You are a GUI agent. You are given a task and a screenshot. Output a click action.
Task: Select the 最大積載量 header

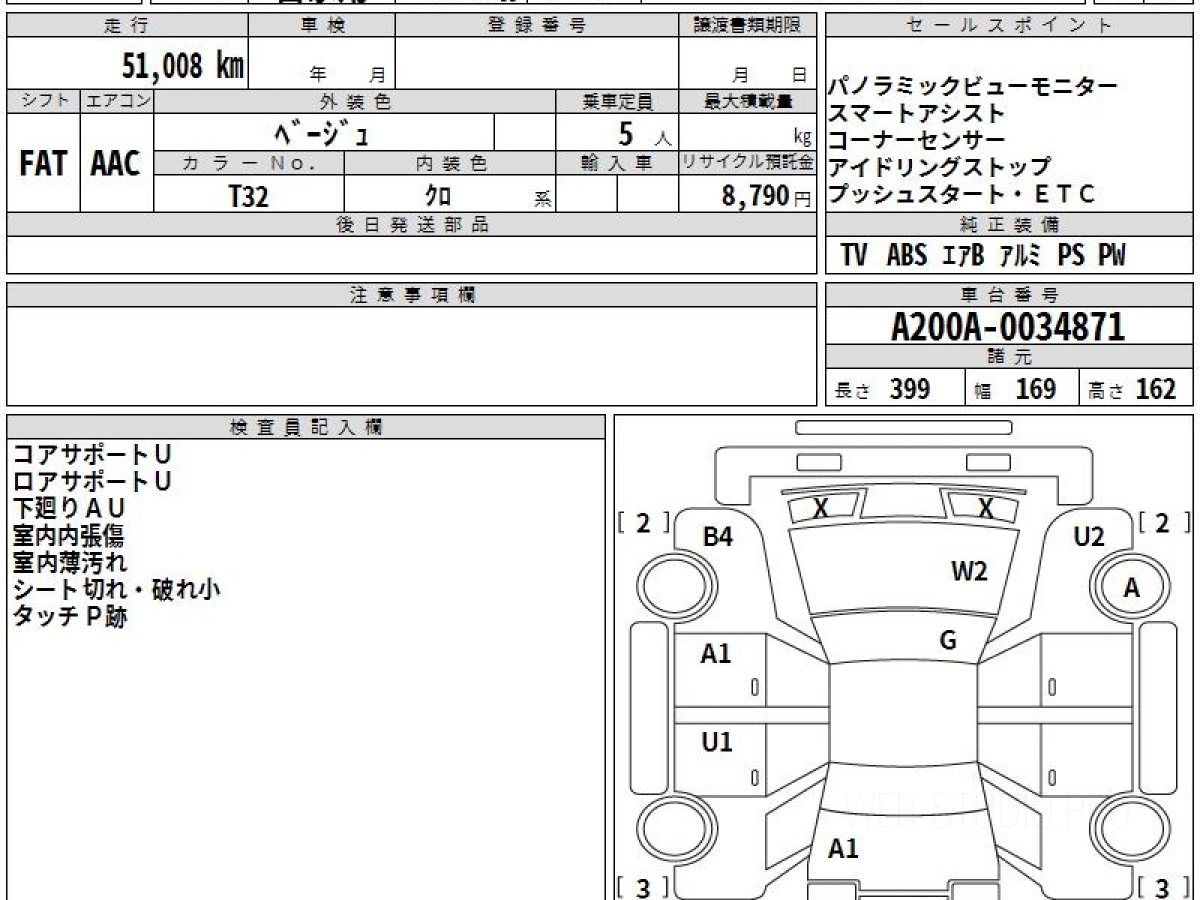(748, 101)
